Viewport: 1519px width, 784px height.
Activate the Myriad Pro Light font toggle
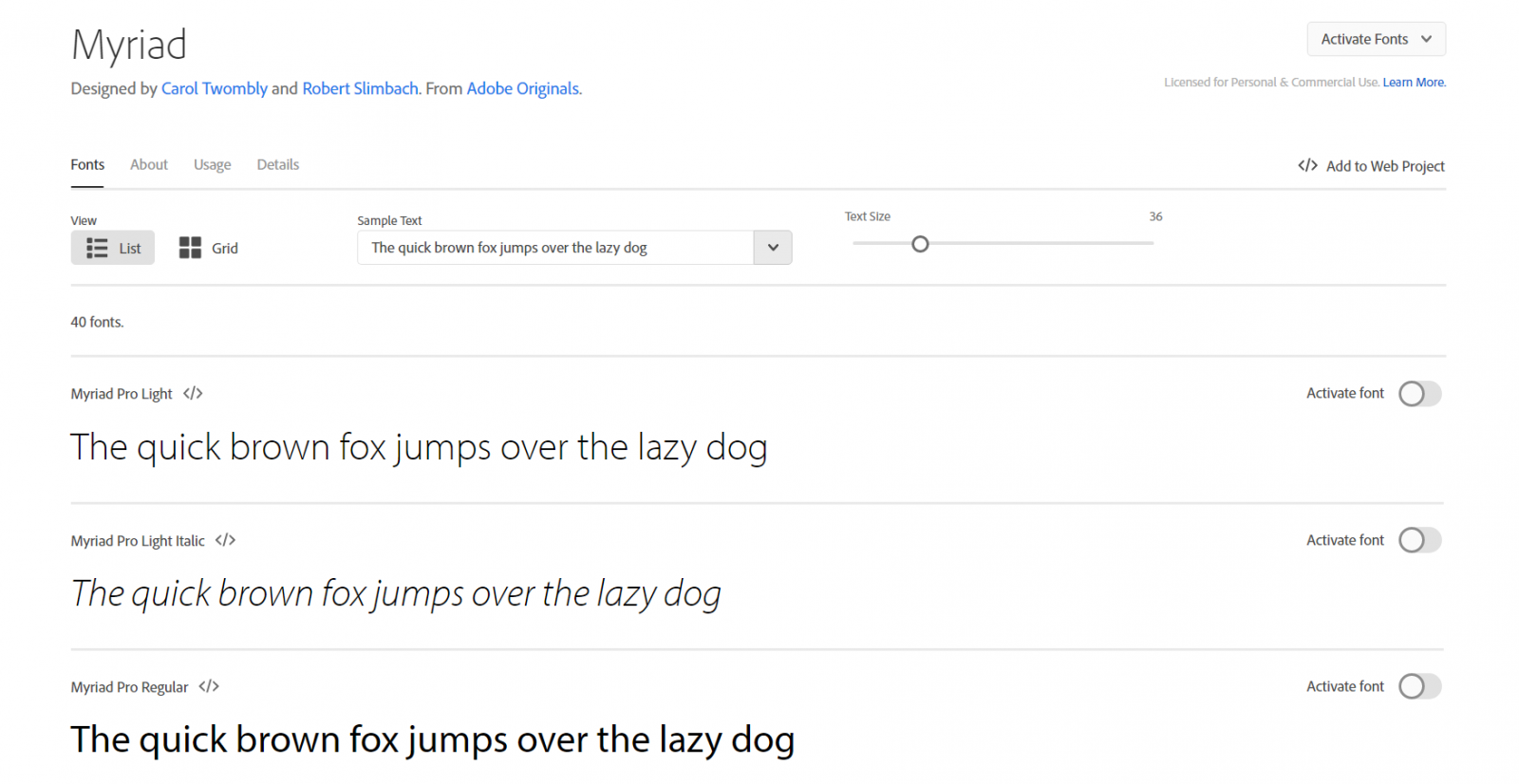pos(1419,393)
